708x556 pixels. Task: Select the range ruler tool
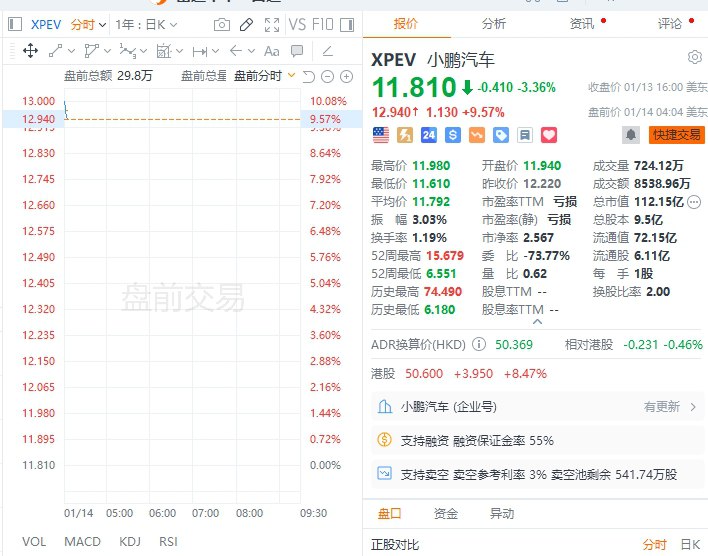(x=200, y=51)
